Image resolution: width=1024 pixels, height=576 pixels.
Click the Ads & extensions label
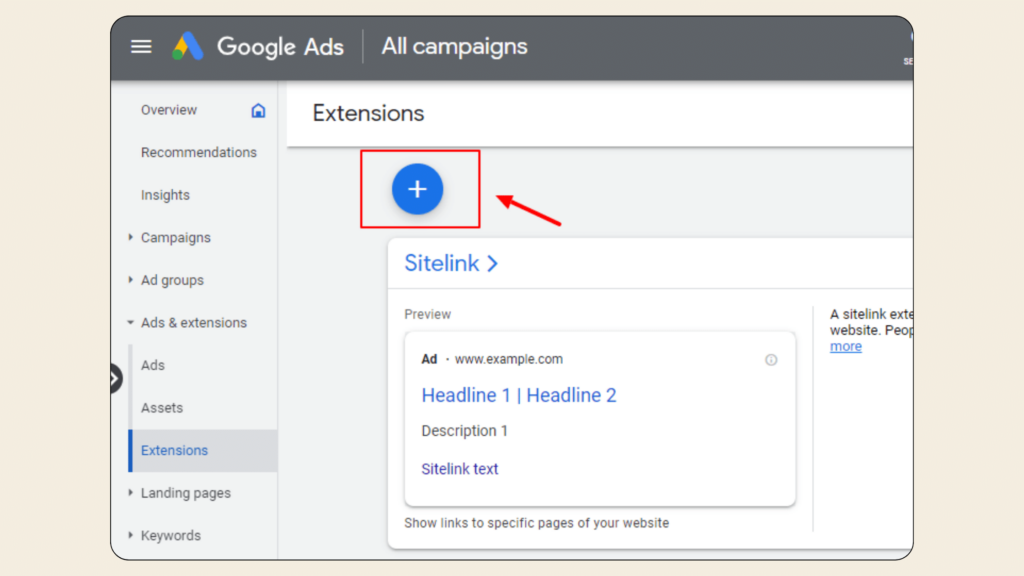point(194,323)
